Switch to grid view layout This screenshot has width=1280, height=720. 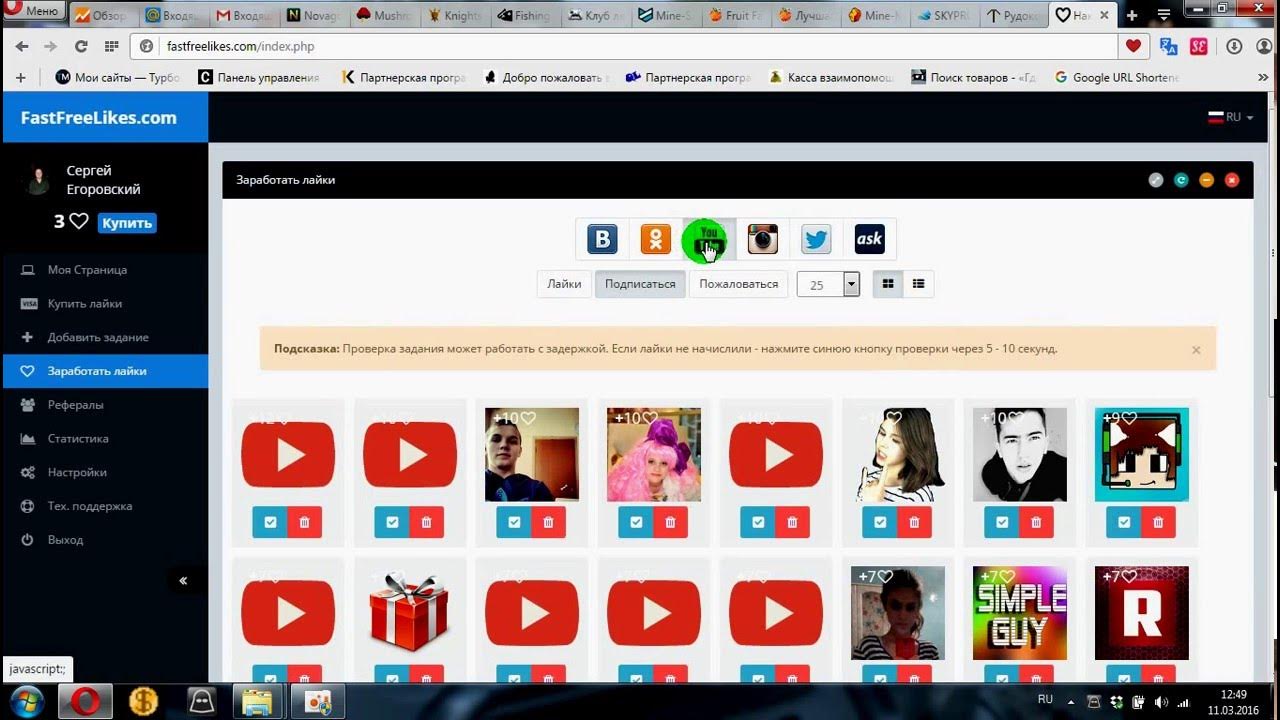point(887,284)
